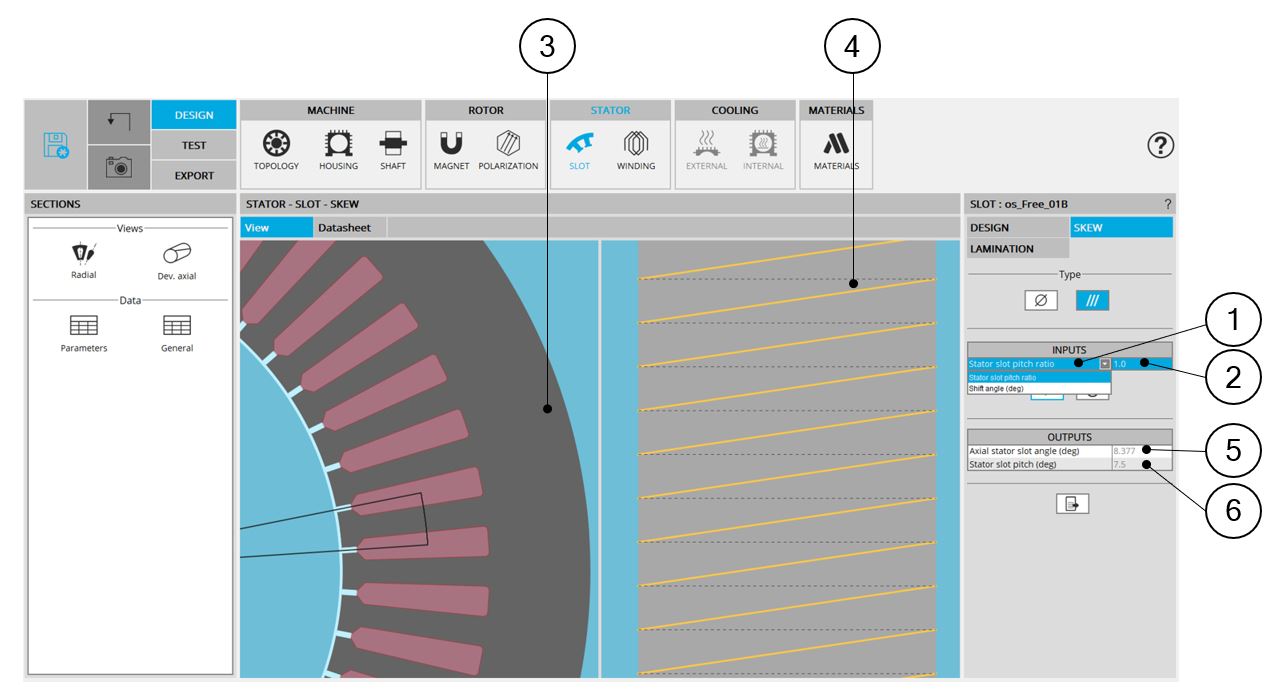This screenshot has height=698, width=1282.
Task: Switch to TEST mode
Action: click(x=194, y=145)
